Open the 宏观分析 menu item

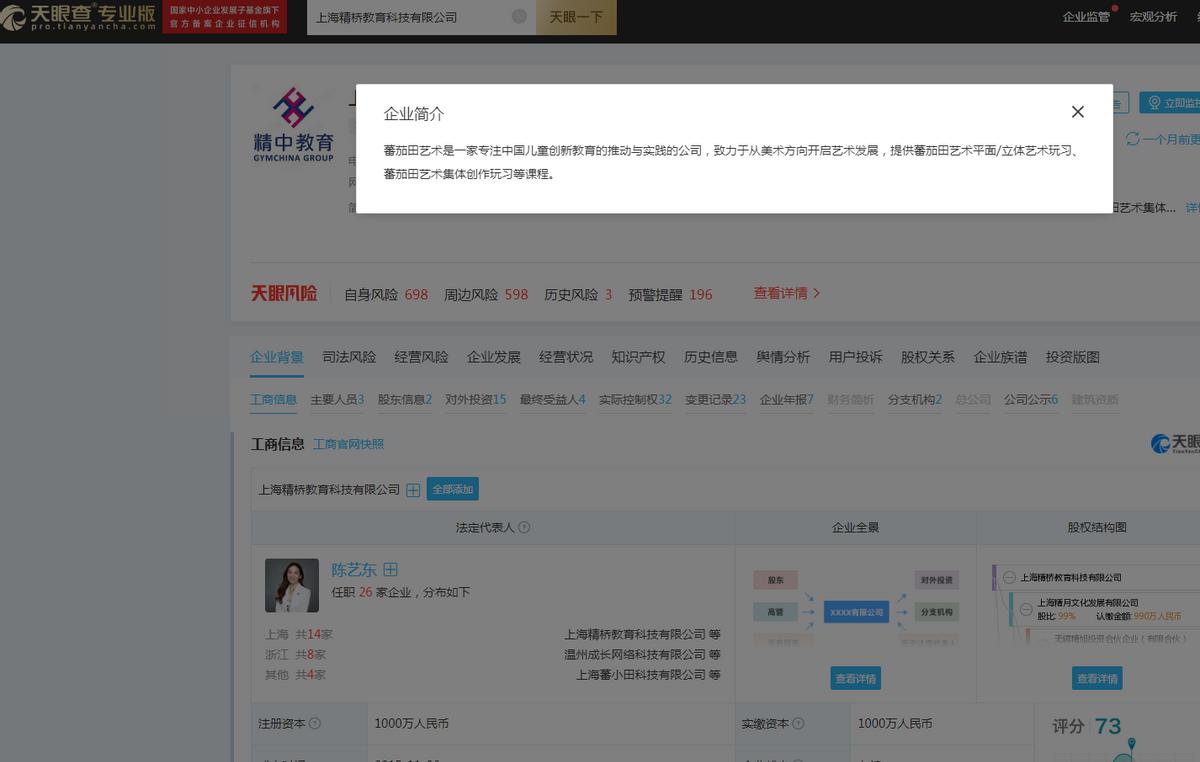click(1153, 17)
